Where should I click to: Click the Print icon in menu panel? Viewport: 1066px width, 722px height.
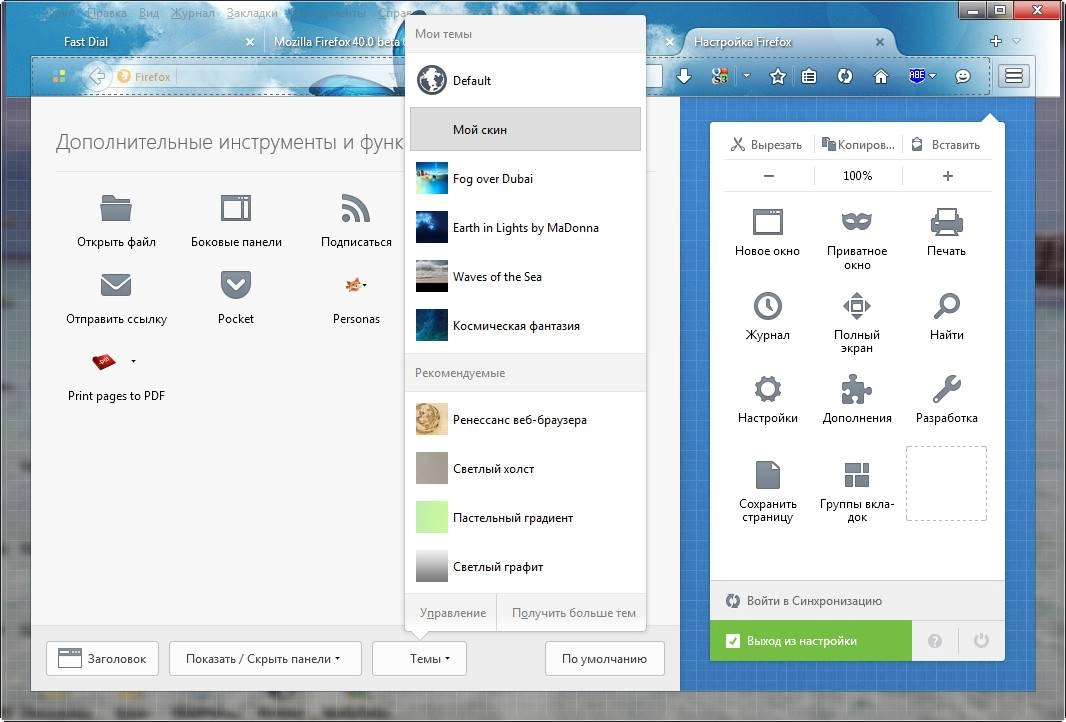pyautogui.click(x=946, y=222)
